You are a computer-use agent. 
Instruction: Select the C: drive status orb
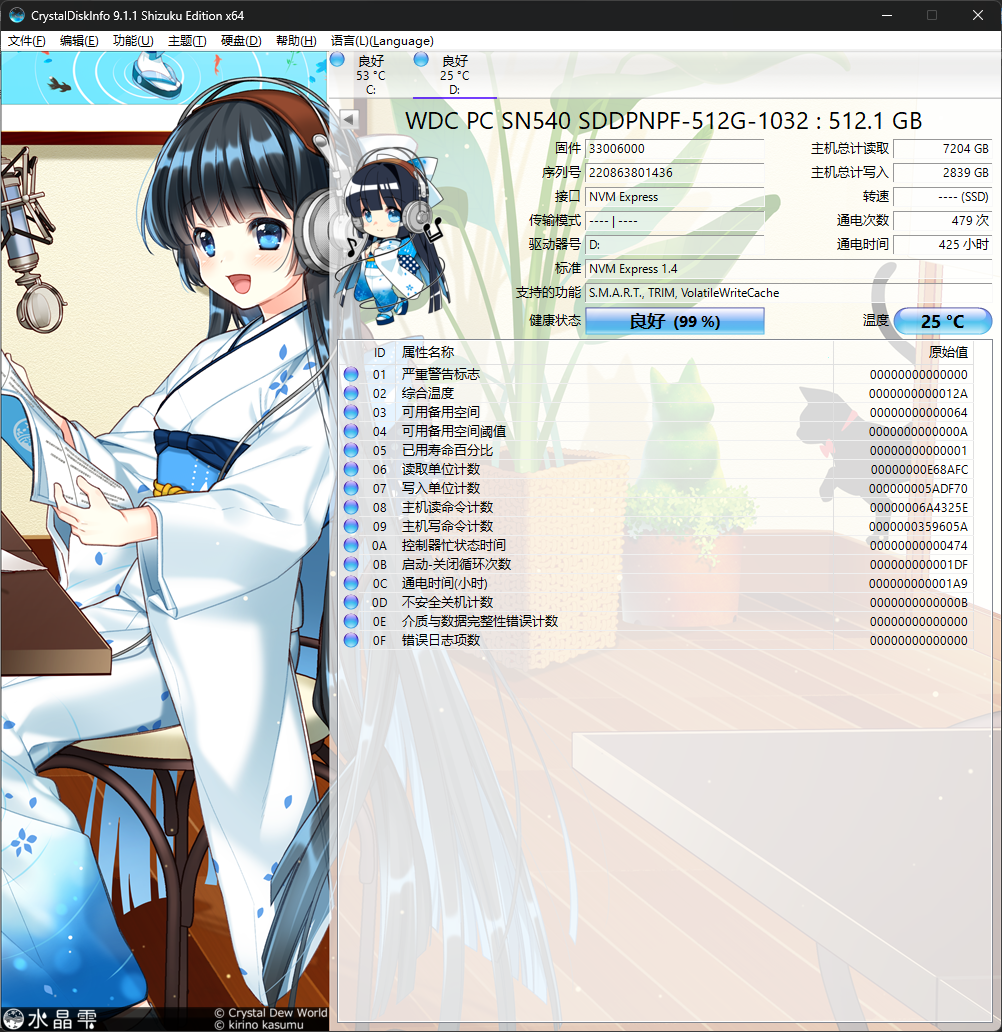click(337, 60)
